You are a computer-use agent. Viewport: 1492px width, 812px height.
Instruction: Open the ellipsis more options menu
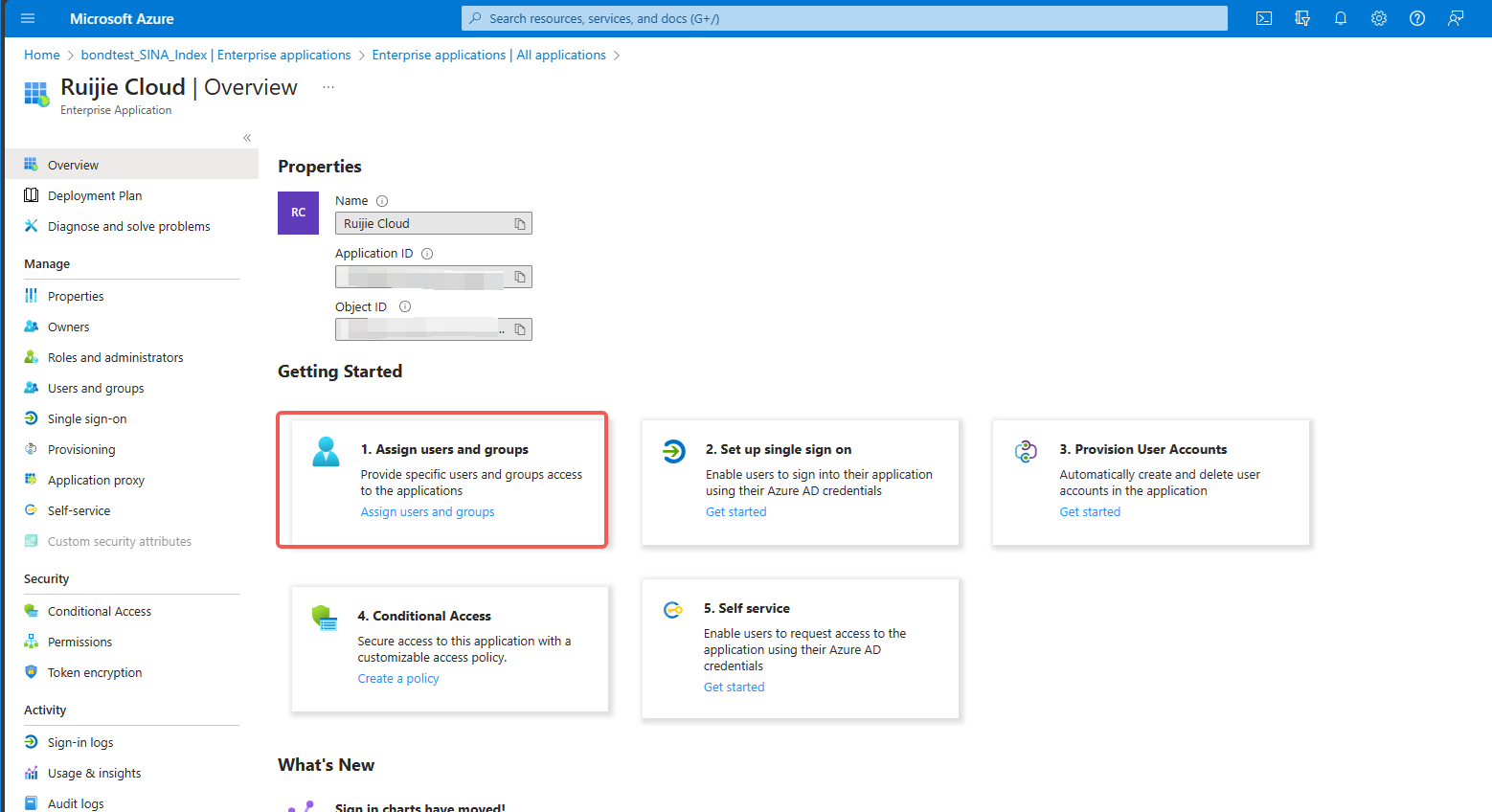point(328,87)
